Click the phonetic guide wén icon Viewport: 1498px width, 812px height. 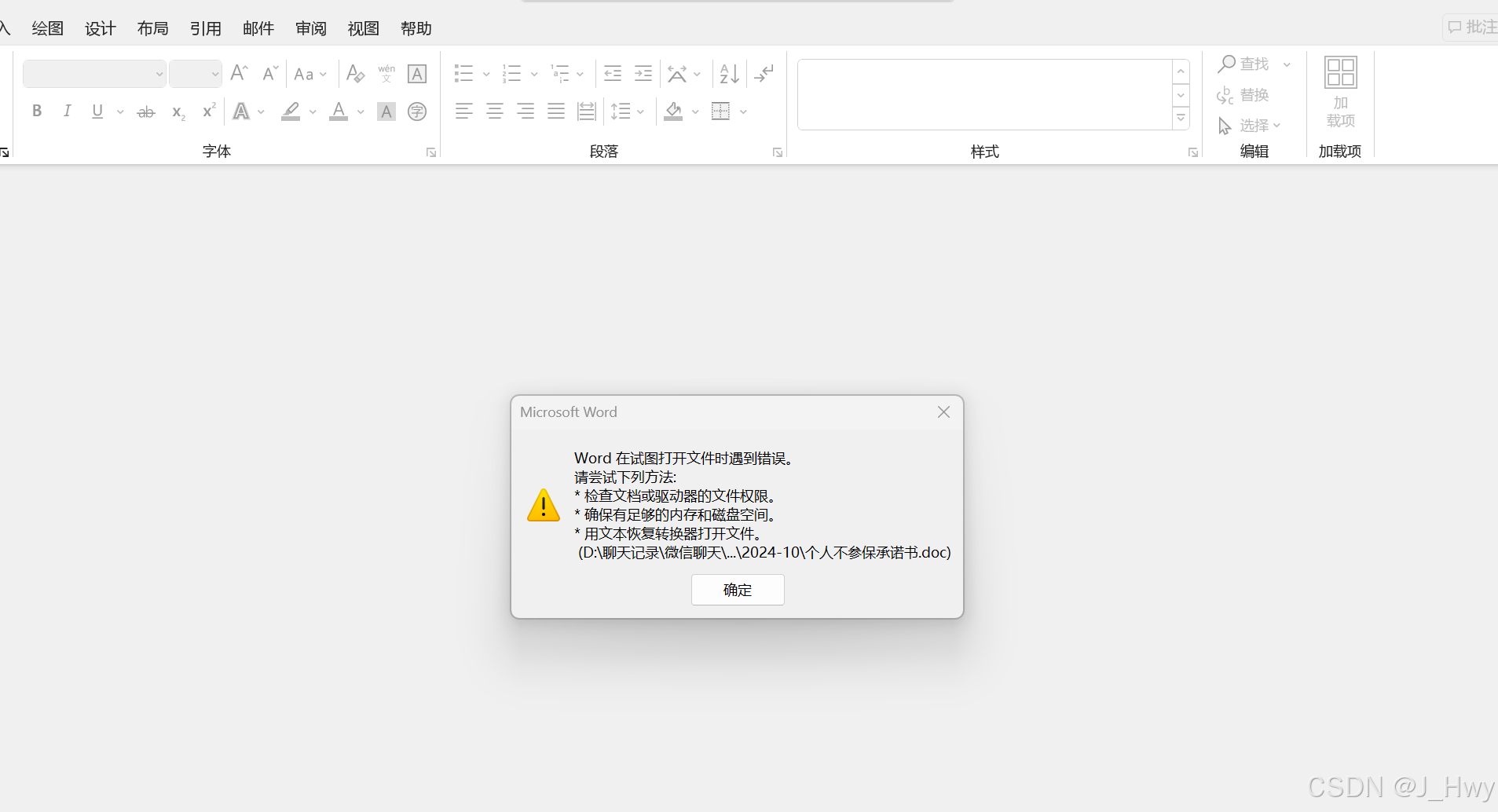click(386, 74)
